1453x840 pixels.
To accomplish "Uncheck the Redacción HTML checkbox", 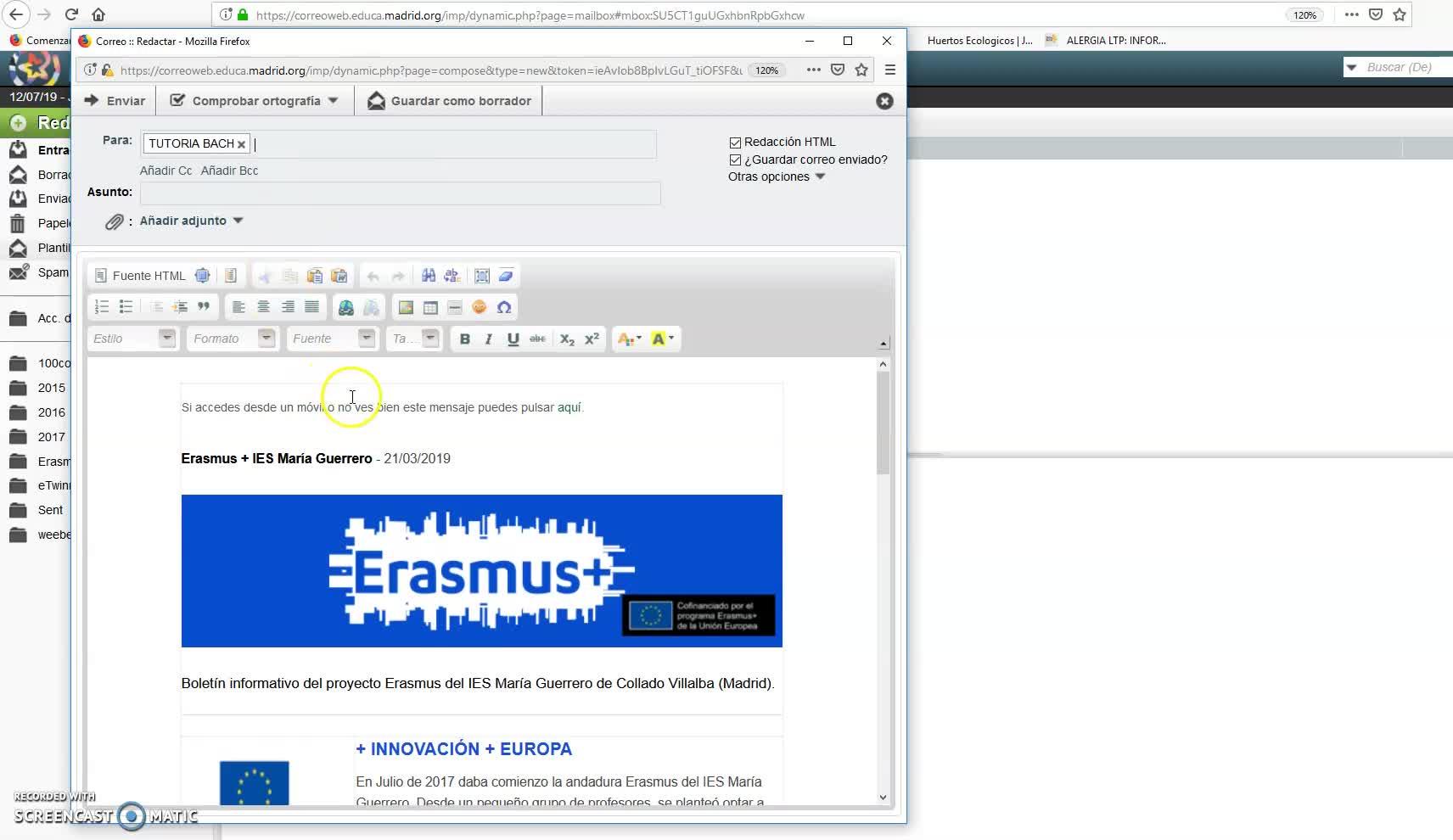I will (x=735, y=143).
